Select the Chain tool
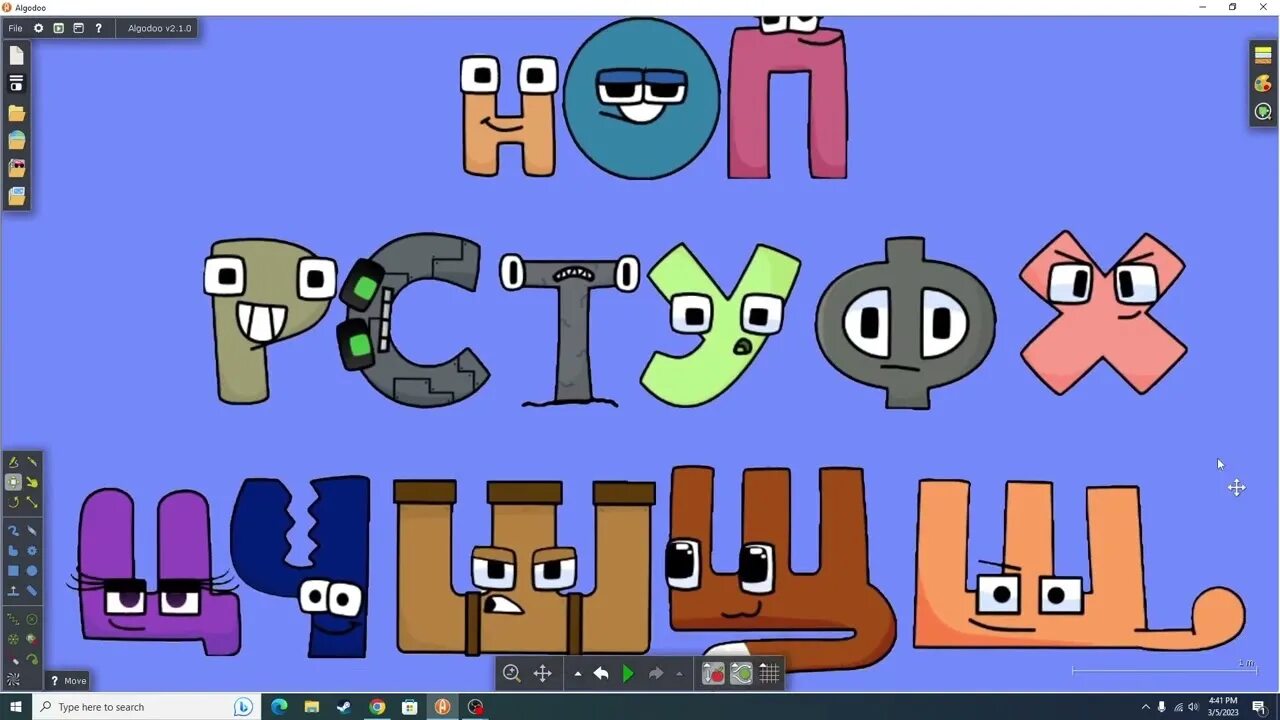 click(32, 591)
